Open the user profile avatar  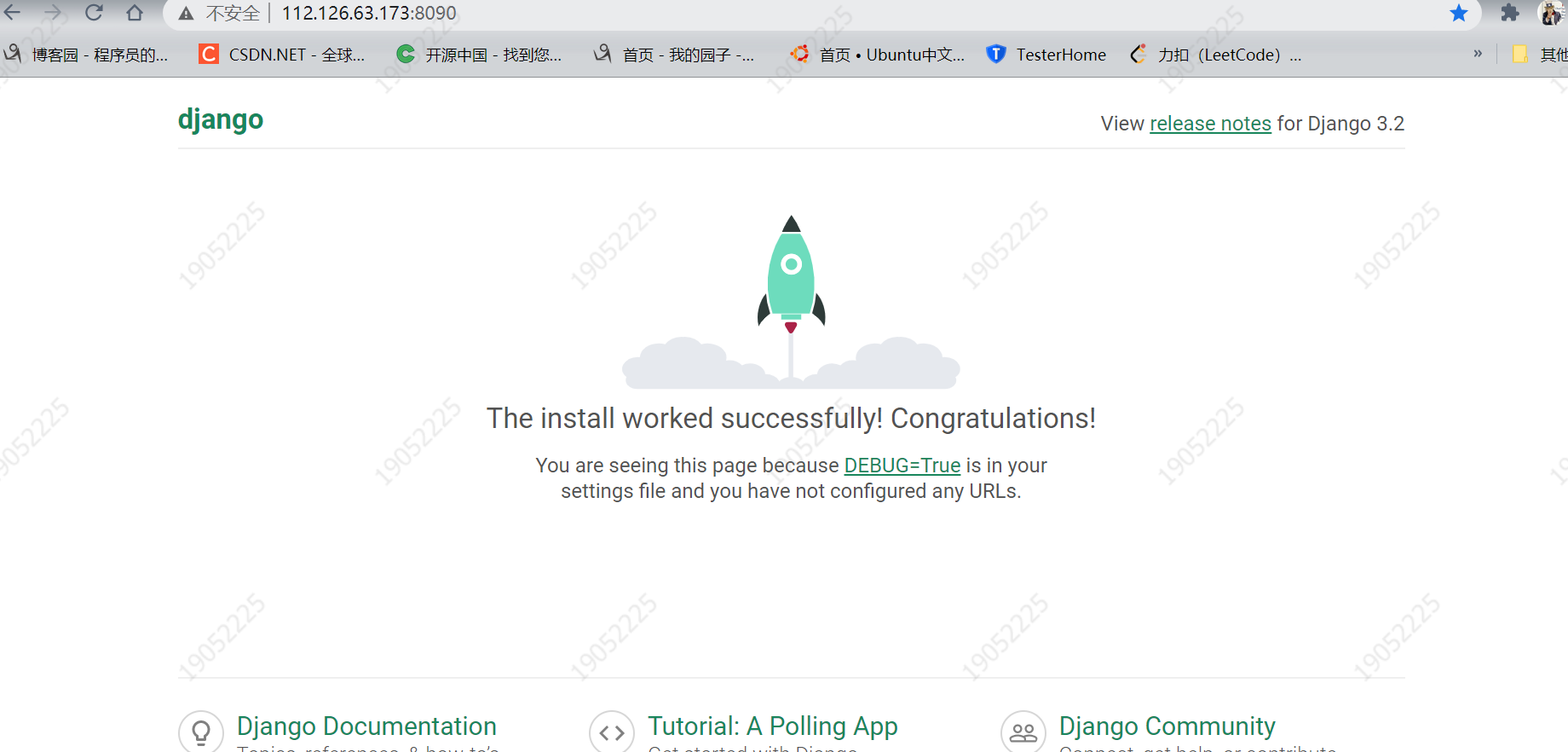[1551, 13]
